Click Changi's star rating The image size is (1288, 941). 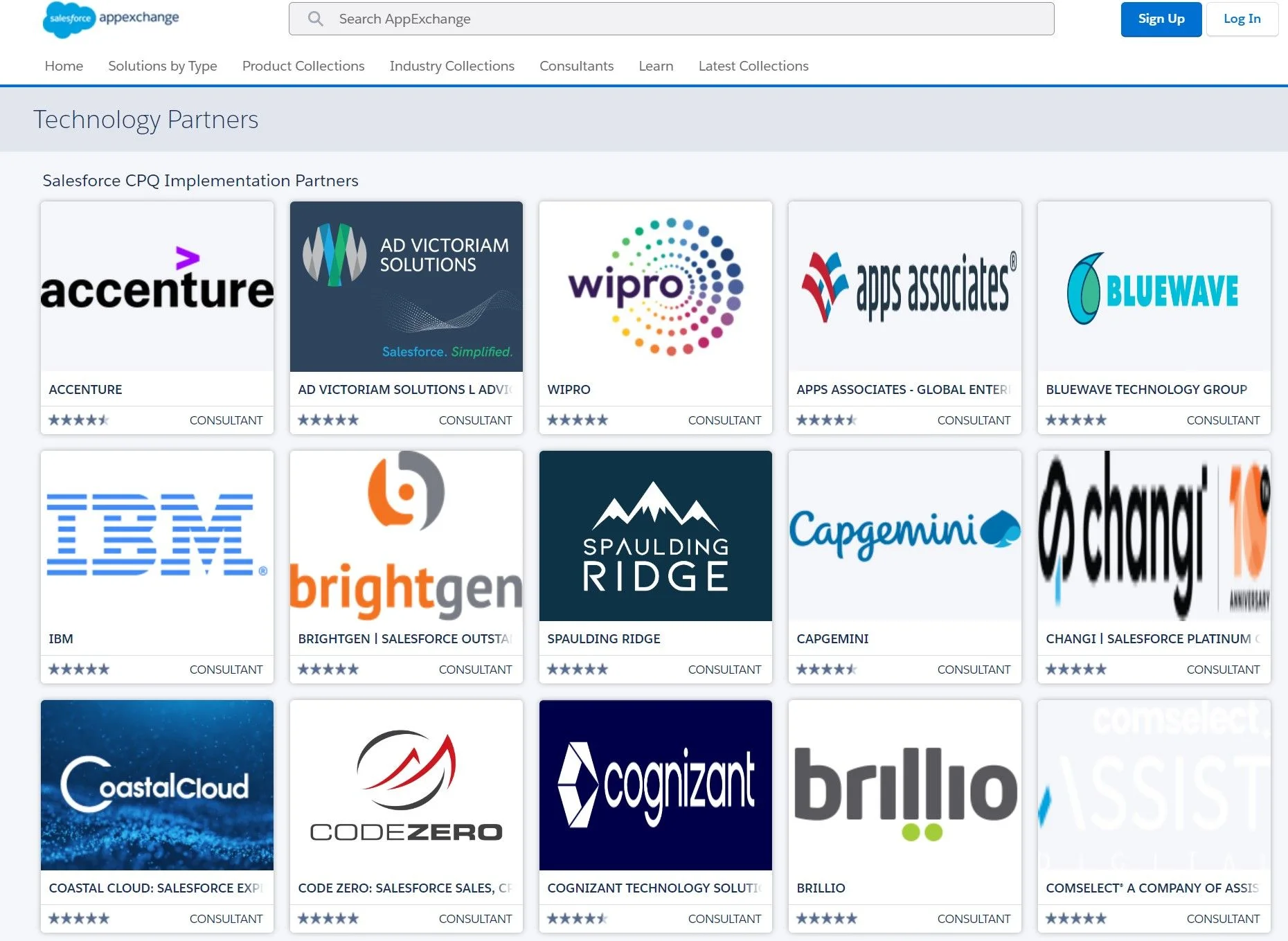[x=1076, y=669]
